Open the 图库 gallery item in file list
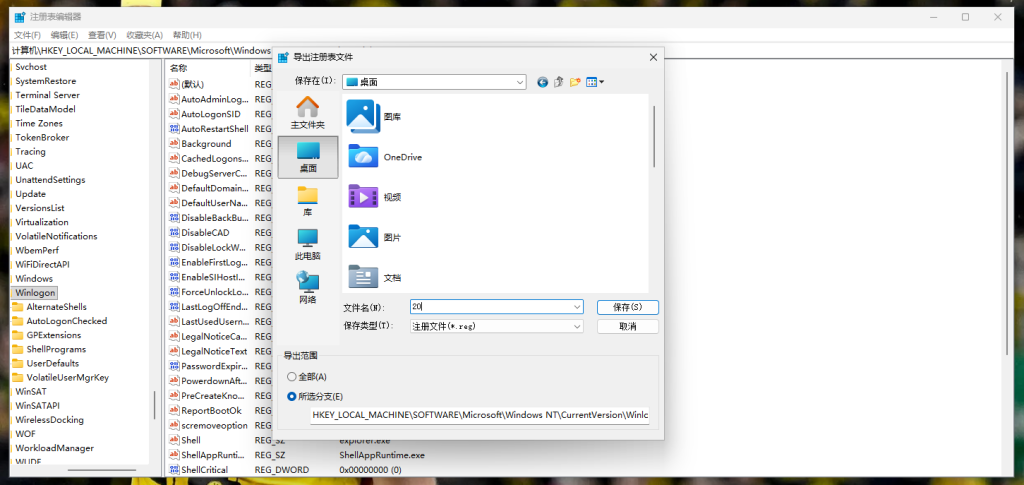The width and height of the screenshot is (1024, 485). 375,117
